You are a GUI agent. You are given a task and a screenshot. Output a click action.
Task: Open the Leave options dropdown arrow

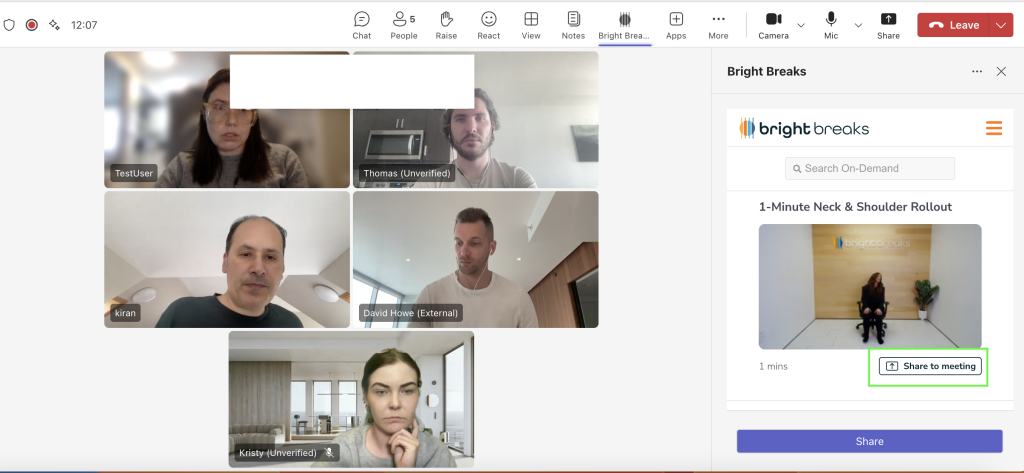(1002, 25)
